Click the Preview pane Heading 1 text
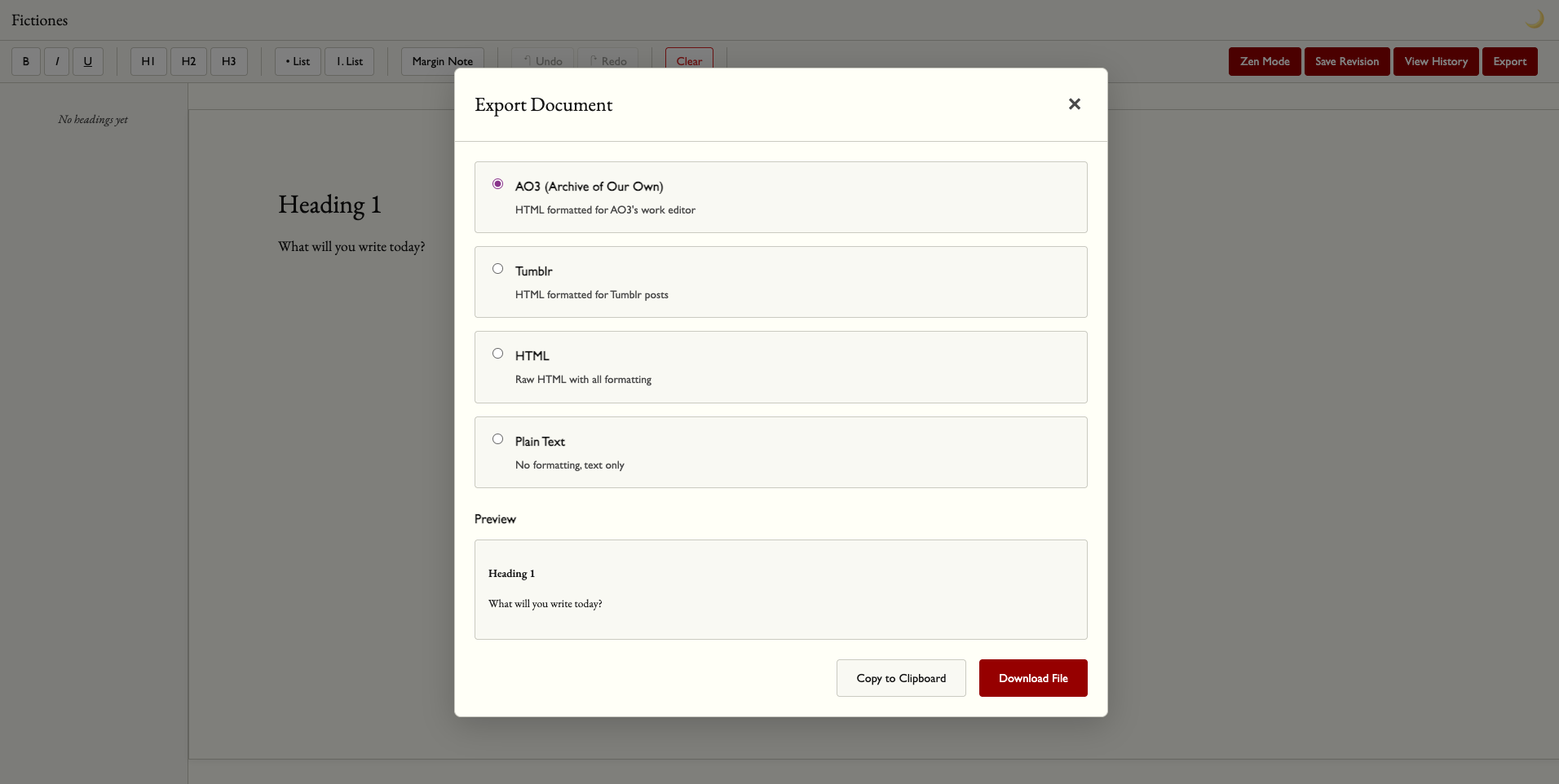The width and height of the screenshot is (1559, 784). 511,574
